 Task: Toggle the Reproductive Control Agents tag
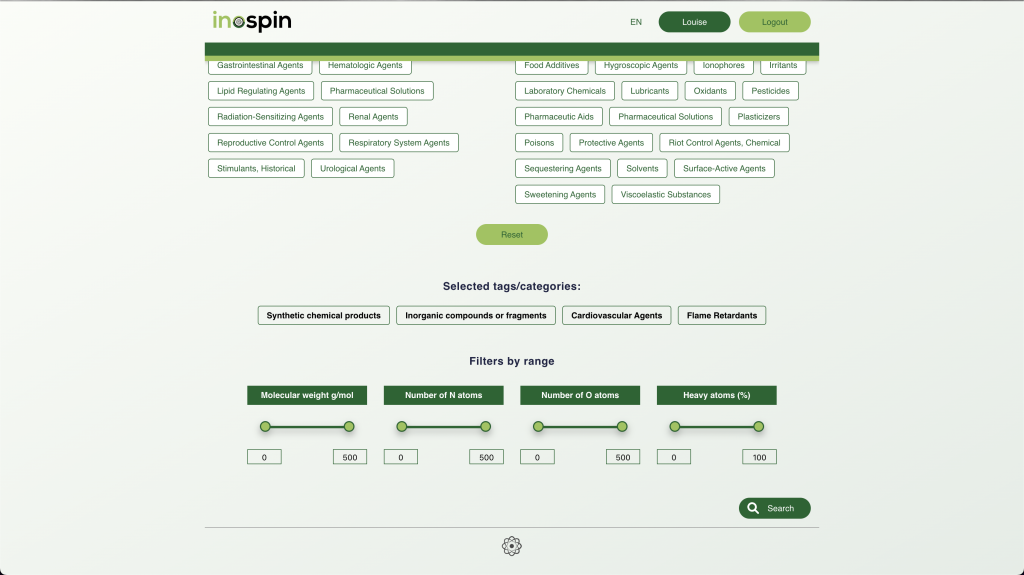(270, 142)
